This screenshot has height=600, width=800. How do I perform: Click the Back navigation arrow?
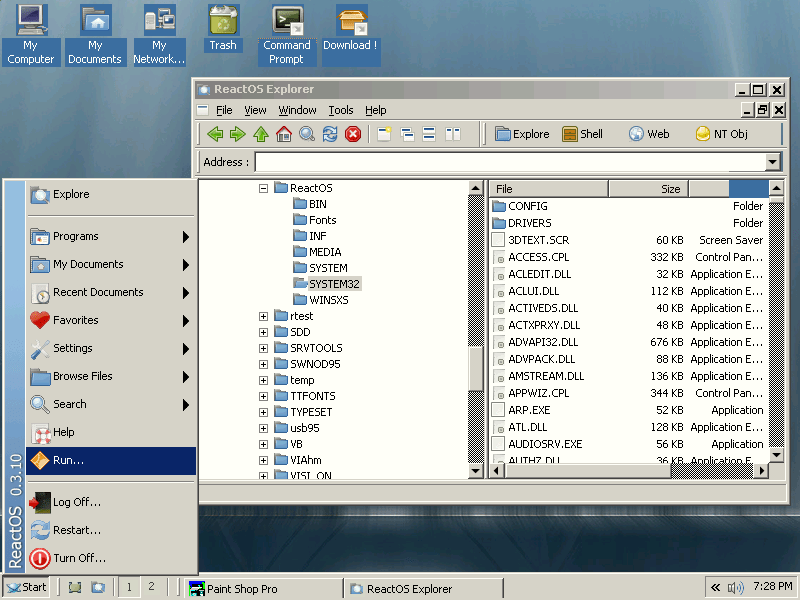(x=216, y=133)
